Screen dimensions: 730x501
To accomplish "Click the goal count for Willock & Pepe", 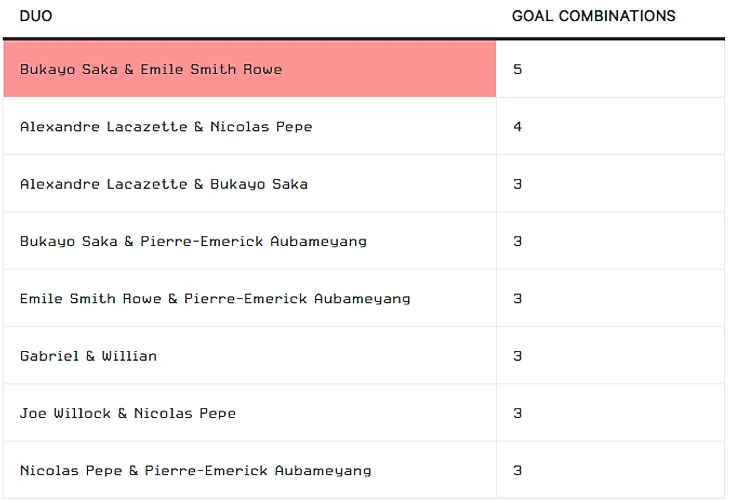I will pyautogui.click(x=517, y=413).
